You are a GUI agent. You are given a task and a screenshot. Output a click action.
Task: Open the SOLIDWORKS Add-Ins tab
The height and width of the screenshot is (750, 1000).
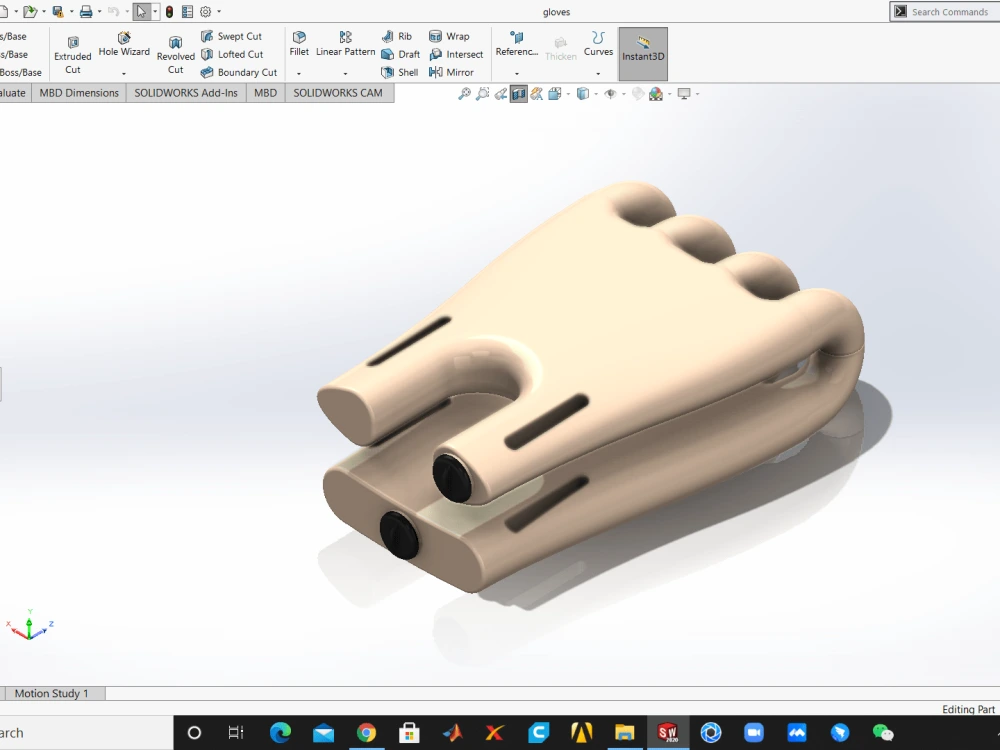pos(186,93)
